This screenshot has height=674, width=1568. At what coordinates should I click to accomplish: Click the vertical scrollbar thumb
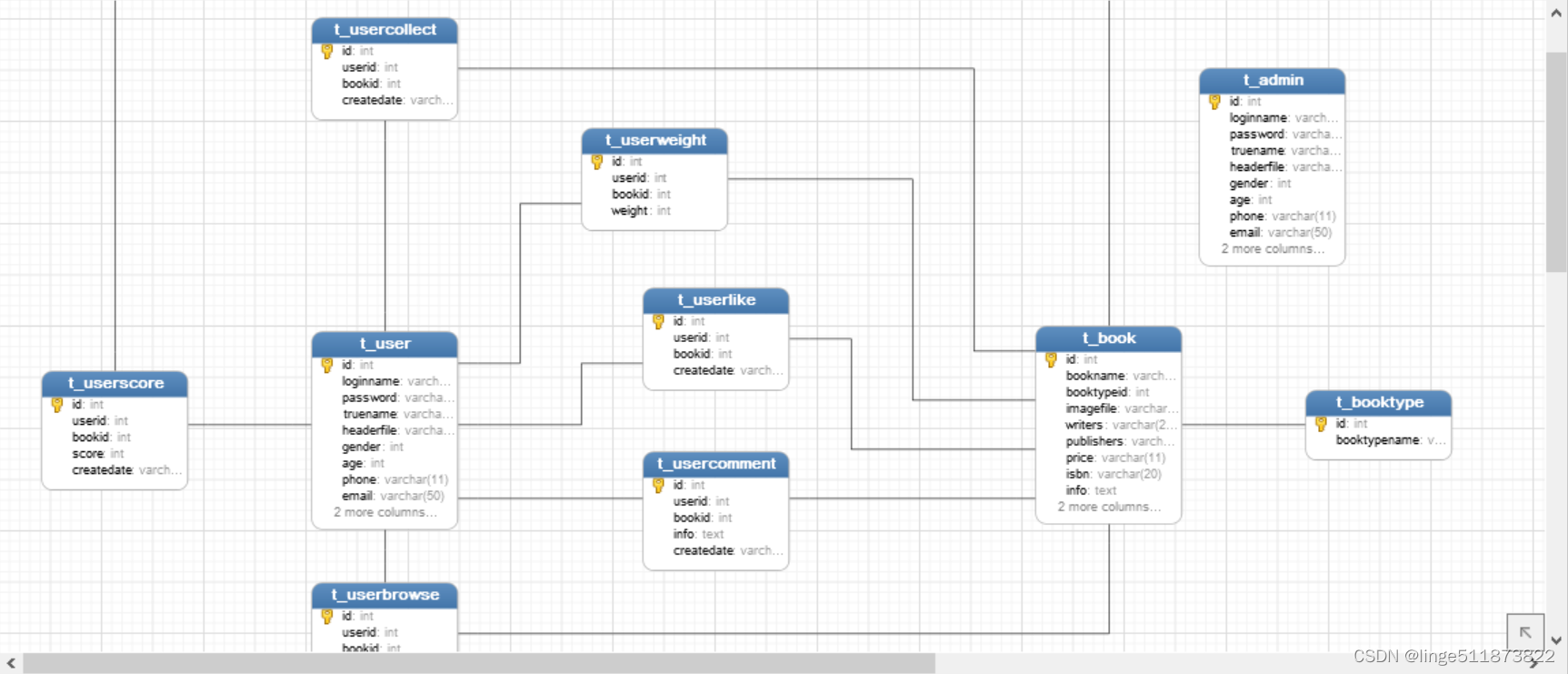tap(1556, 162)
